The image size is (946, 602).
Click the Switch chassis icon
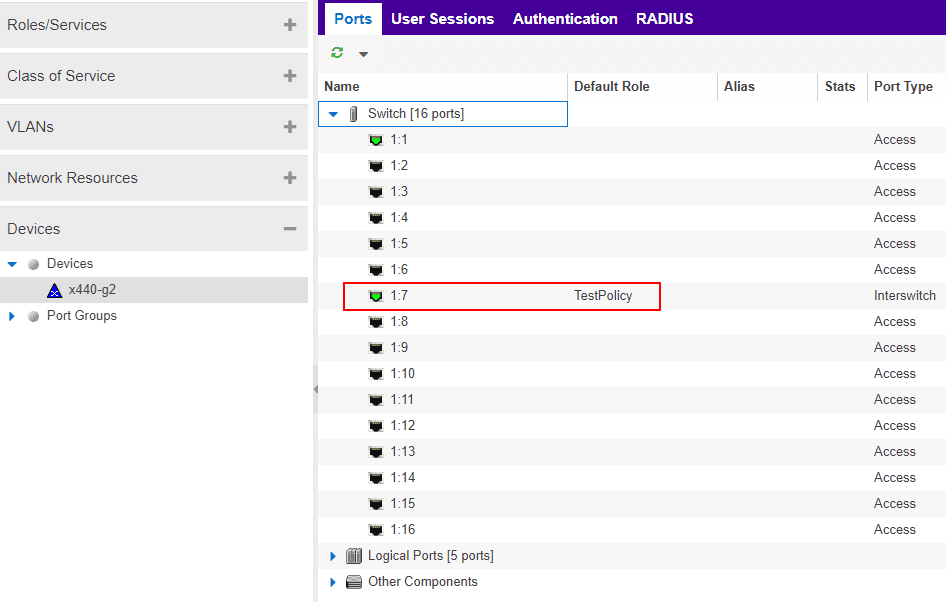[354, 114]
